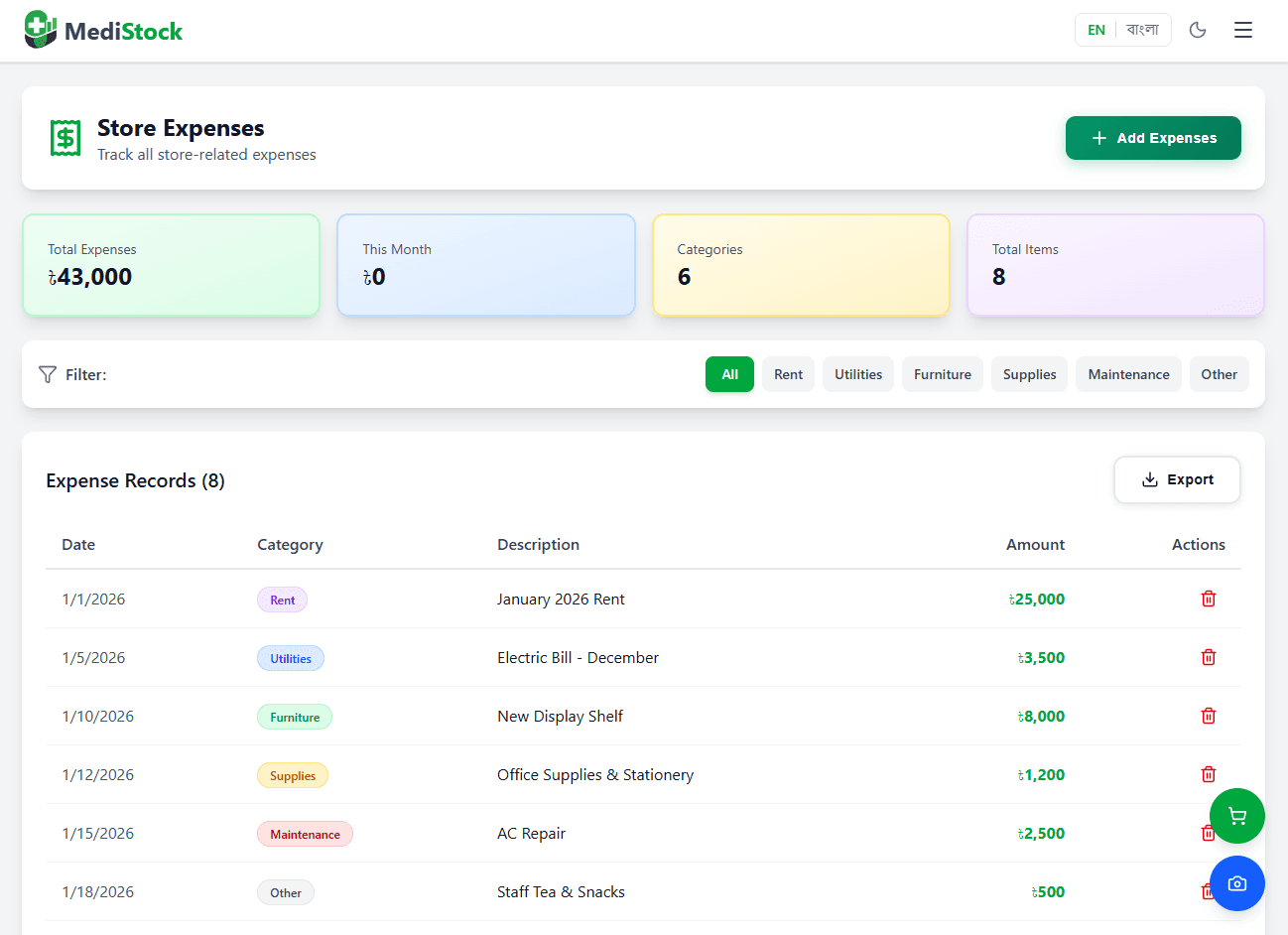Filter expenses by Utilities
The height and width of the screenshot is (935, 1288).
[x=857, y=374]
